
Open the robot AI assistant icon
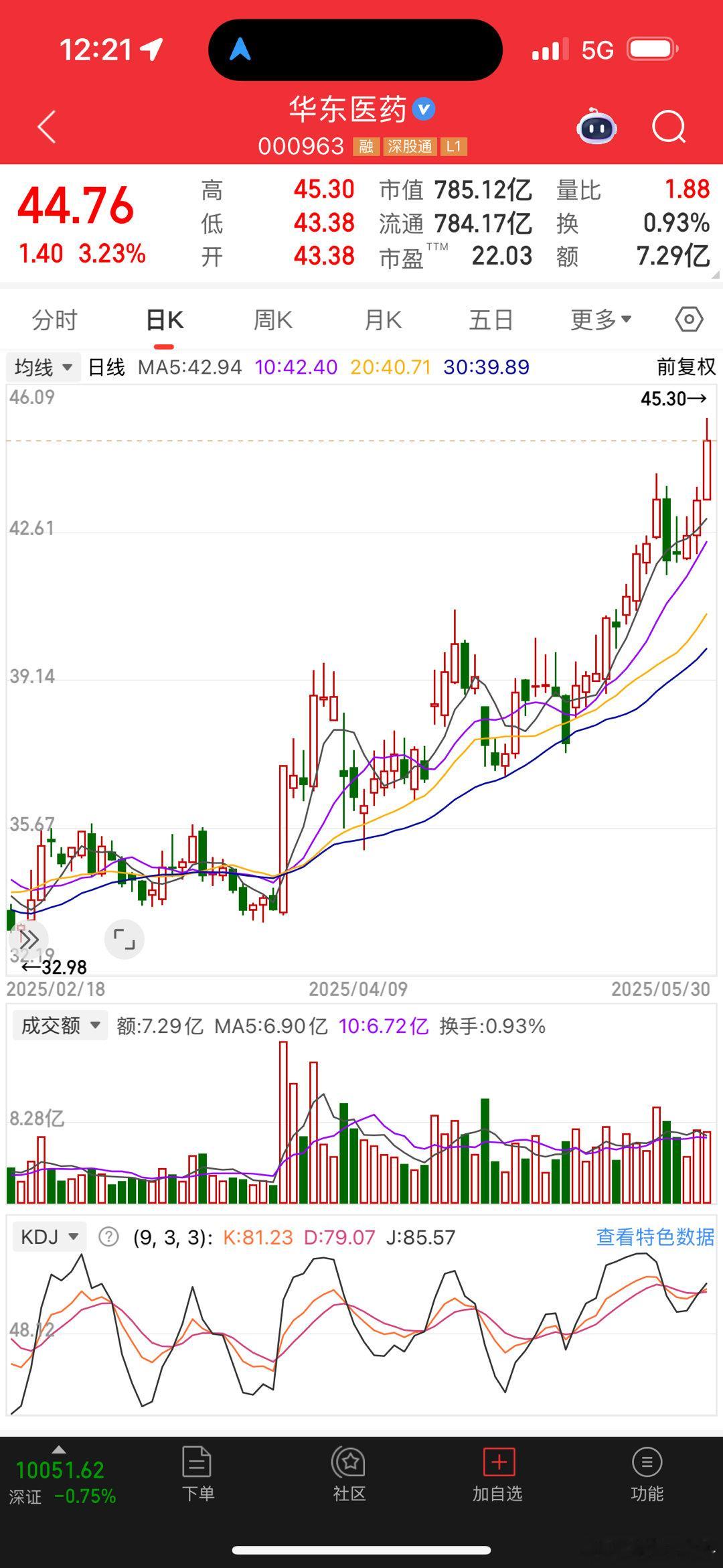596,126
